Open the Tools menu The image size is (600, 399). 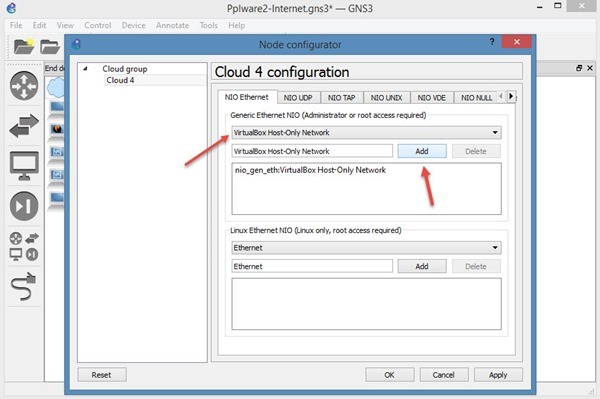click(x=209, y=25)
